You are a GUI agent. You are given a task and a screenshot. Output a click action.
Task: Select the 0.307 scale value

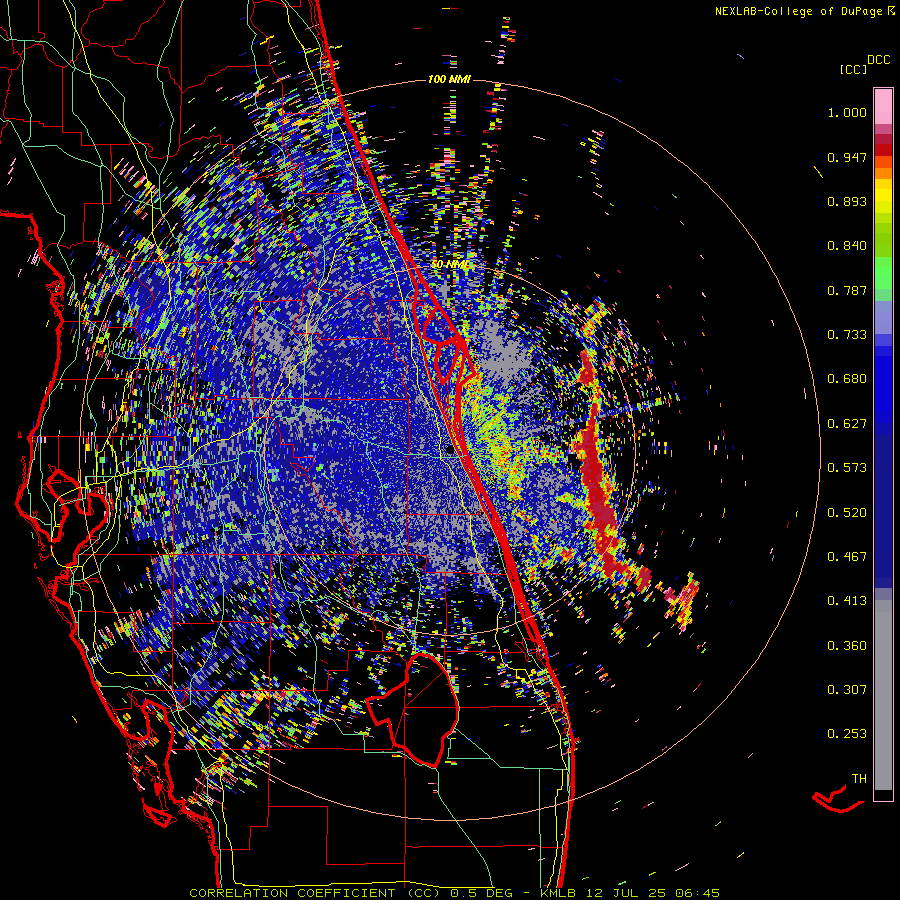[x=847, y=690]
